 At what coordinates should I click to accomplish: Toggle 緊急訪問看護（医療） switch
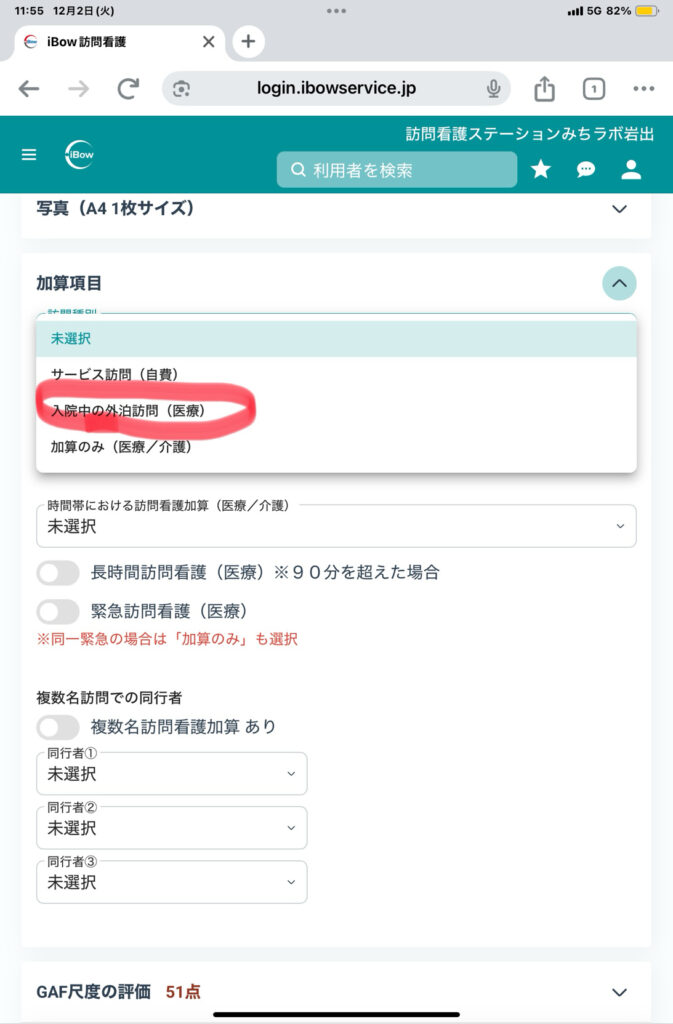pos(58,611)
